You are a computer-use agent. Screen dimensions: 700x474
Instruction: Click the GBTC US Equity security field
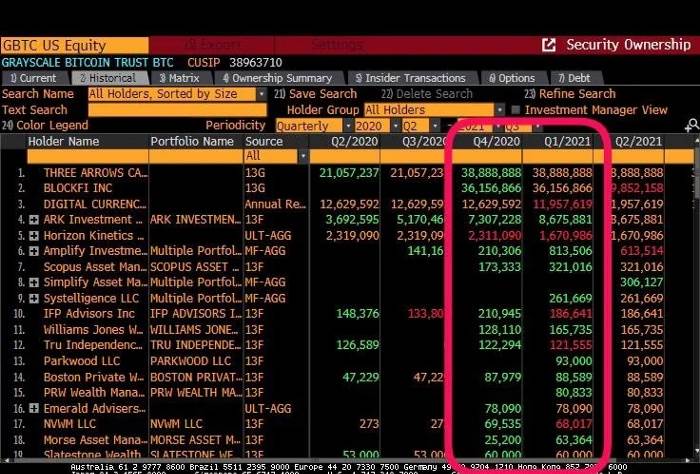click(75, 46)
